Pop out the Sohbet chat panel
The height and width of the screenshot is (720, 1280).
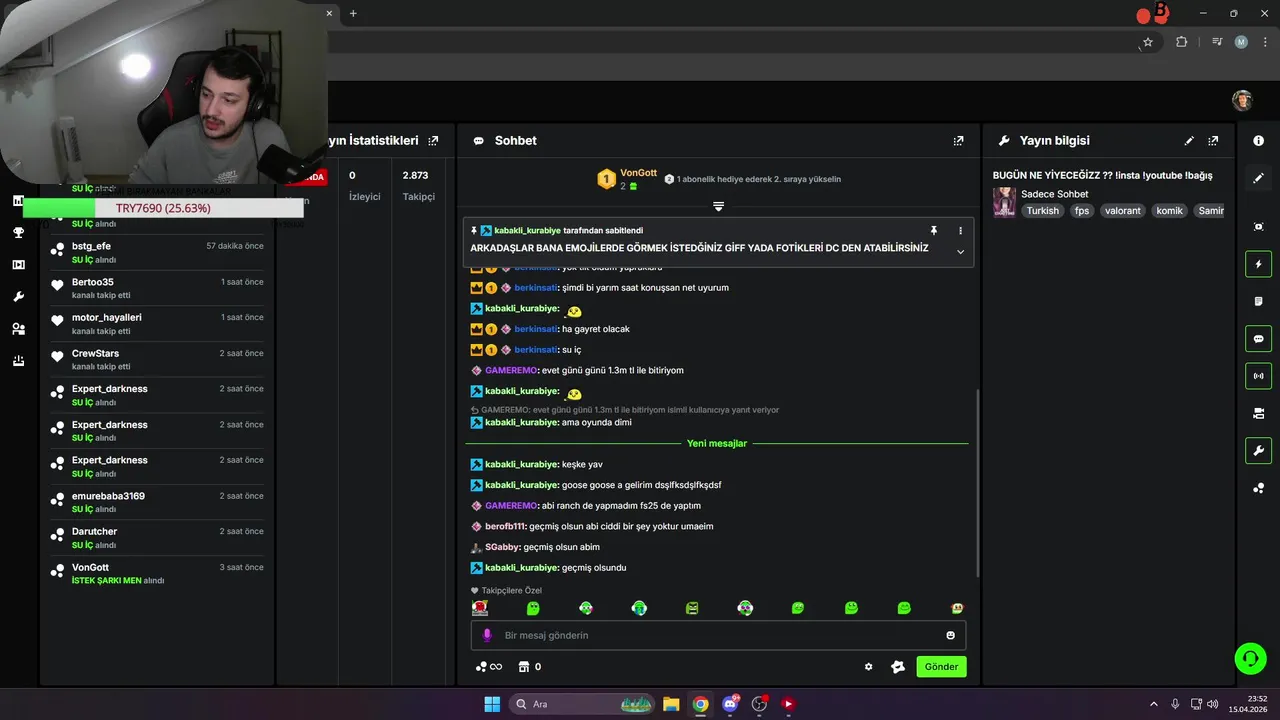pos(958,141)
